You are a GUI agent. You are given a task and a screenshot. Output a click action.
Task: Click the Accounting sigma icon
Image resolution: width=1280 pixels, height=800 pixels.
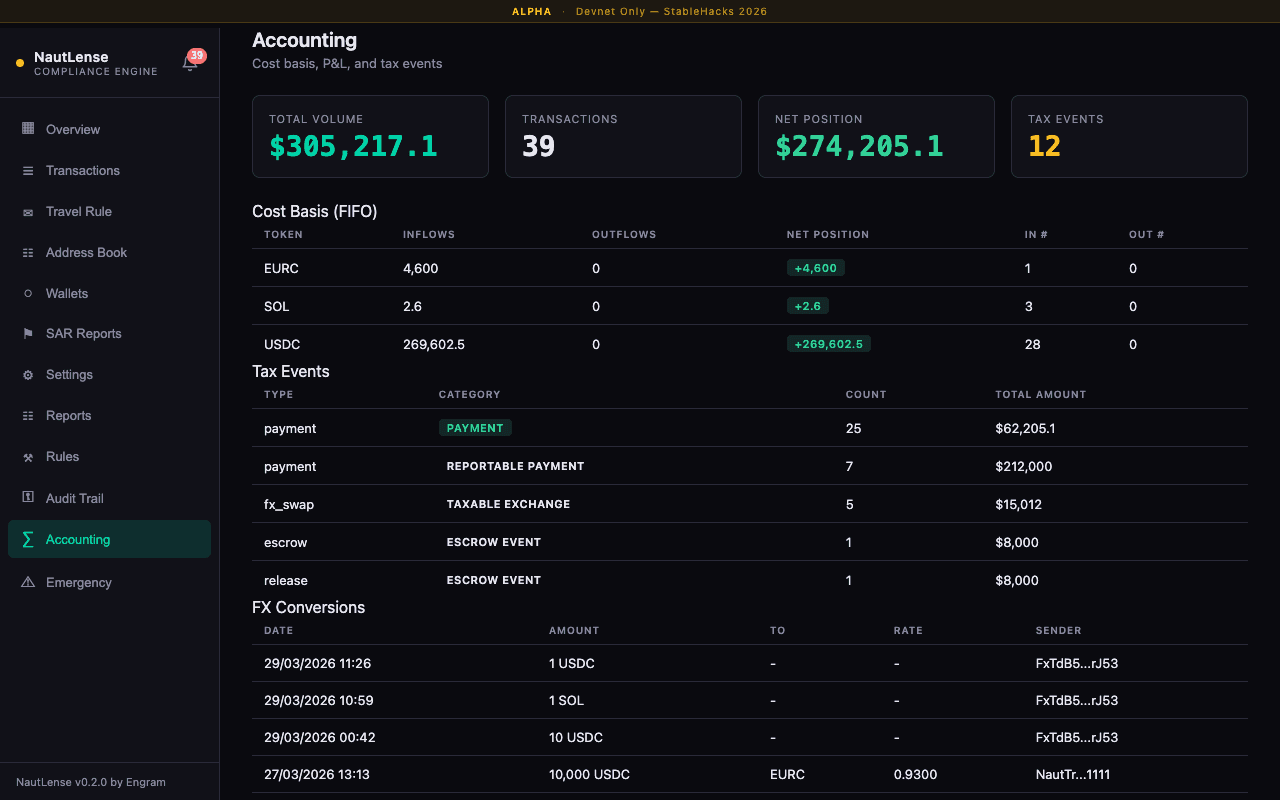click(x=28, y=539)
